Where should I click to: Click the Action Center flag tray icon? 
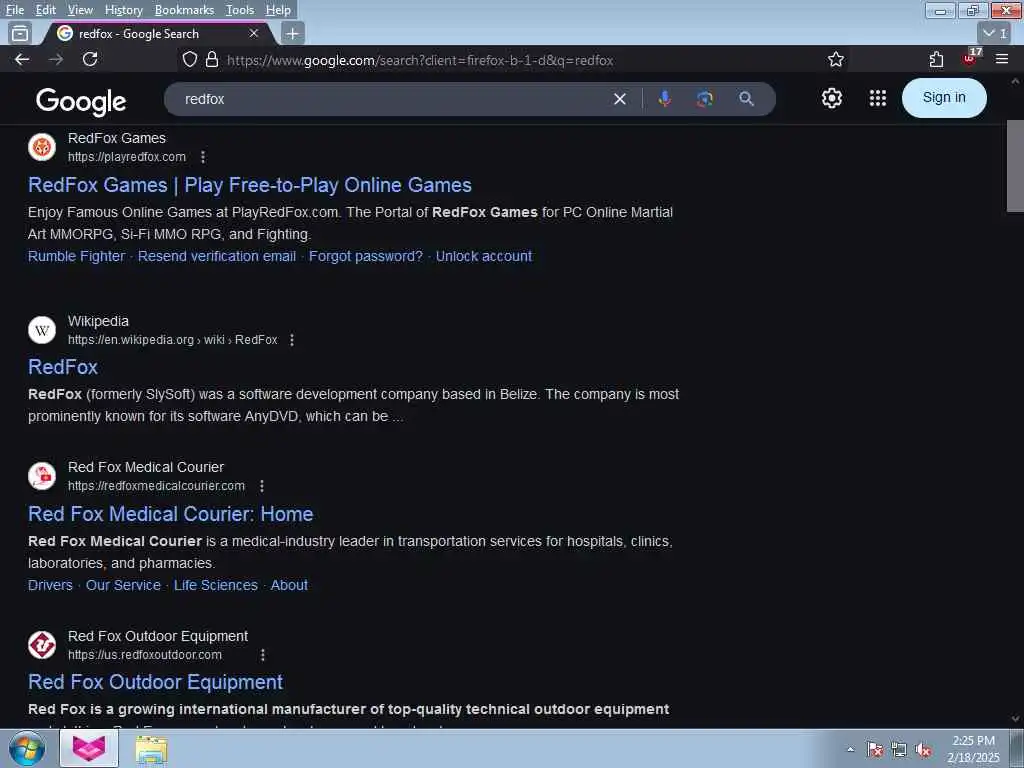(x=874, y=750)
